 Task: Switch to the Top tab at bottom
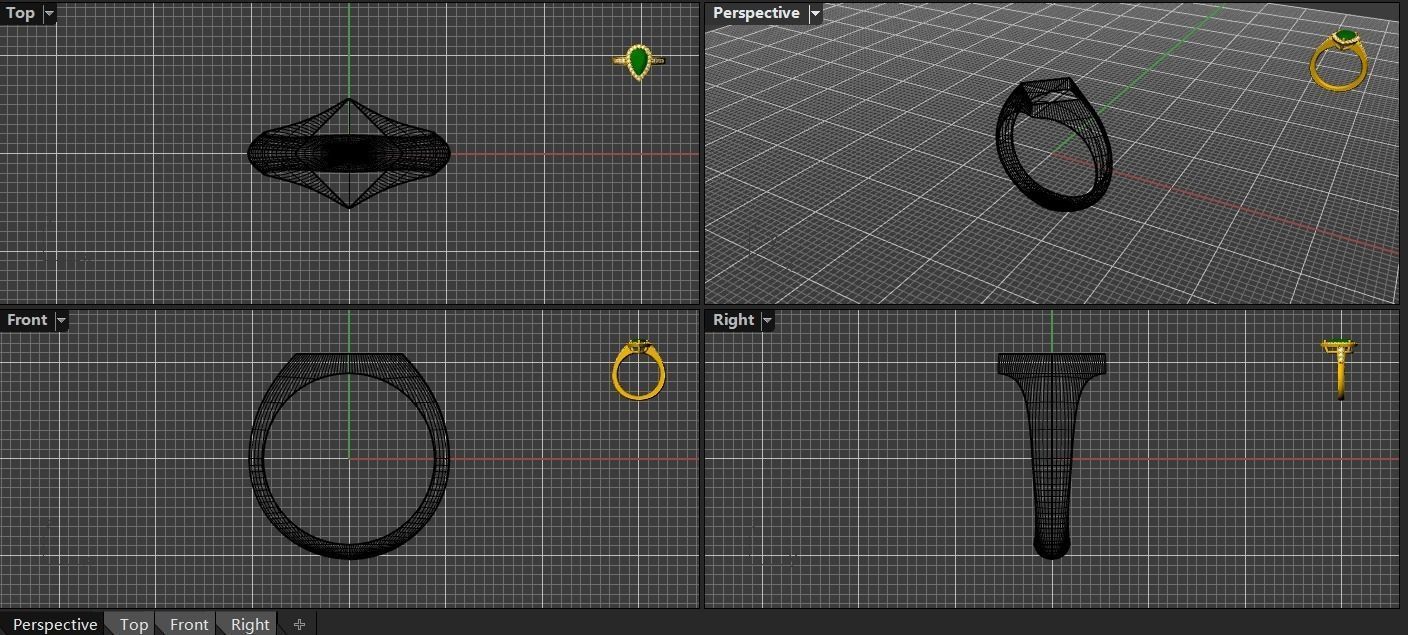click(x=133, y=624)
